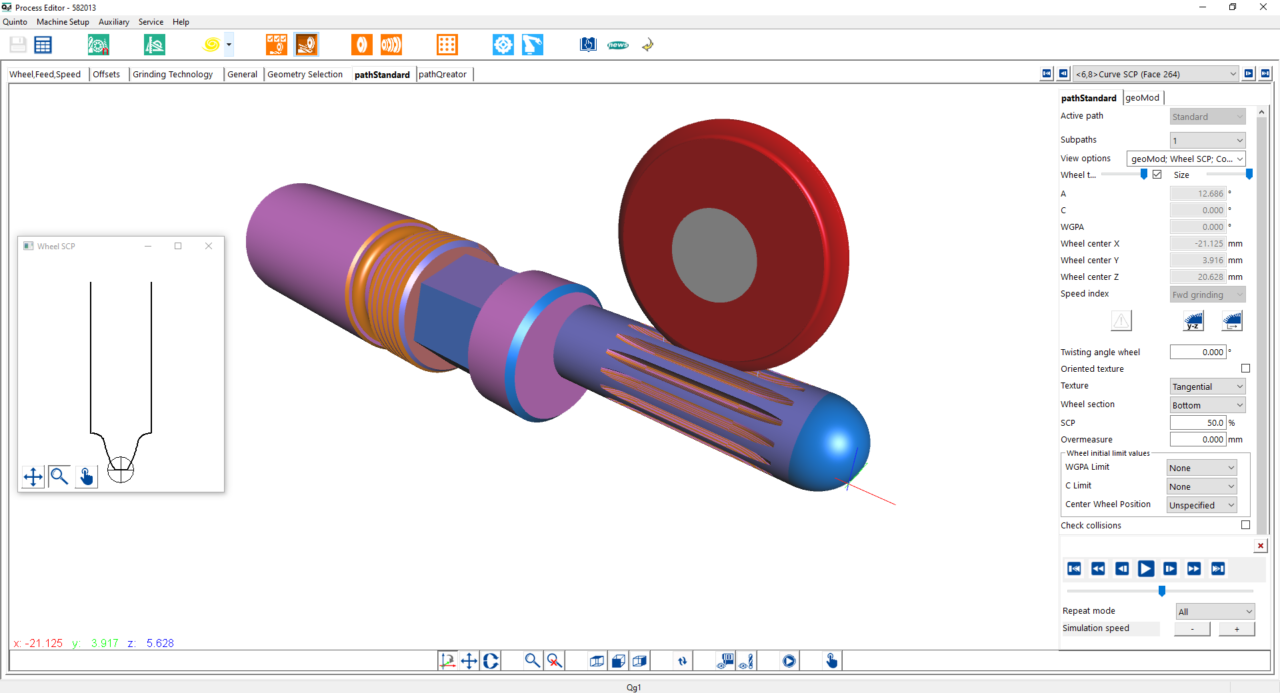
Task: Open the Auxiliary menu
Action: [114, 21]
